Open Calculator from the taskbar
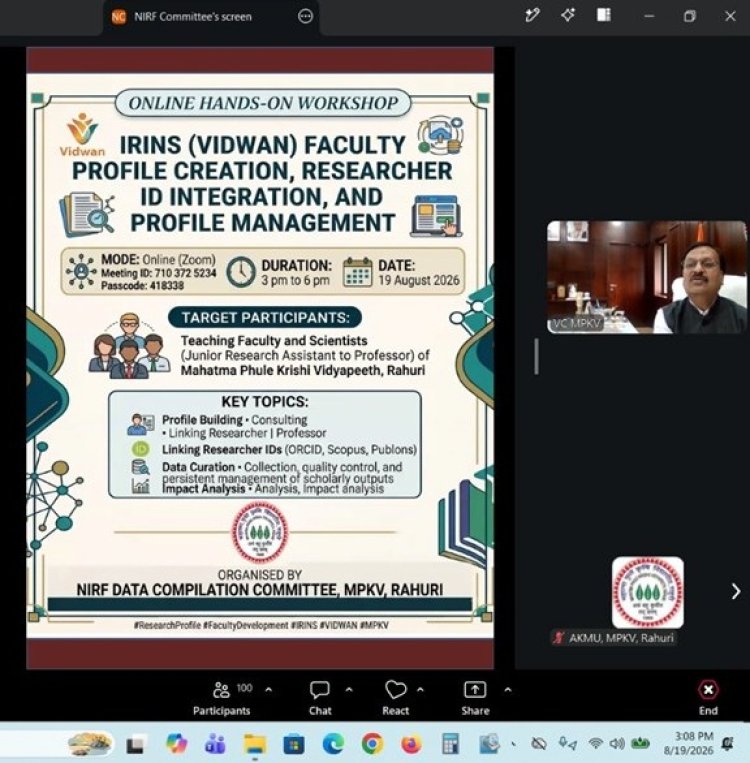 [x=450, y=744]
